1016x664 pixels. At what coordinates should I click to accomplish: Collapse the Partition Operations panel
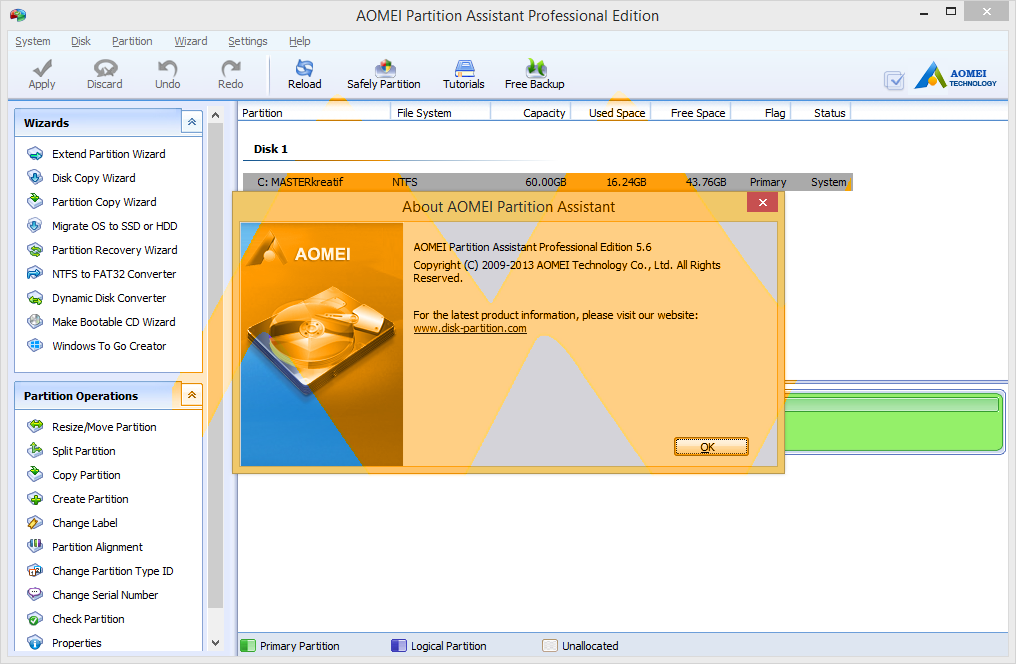192,395
